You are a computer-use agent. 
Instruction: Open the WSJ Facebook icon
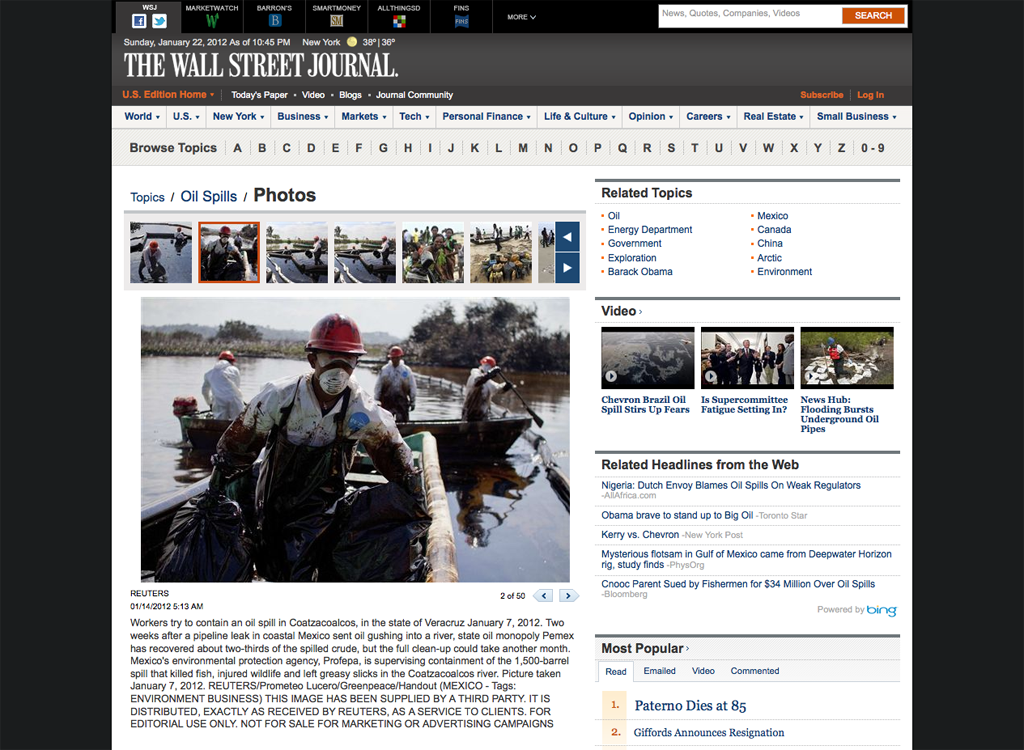point(138,21)
